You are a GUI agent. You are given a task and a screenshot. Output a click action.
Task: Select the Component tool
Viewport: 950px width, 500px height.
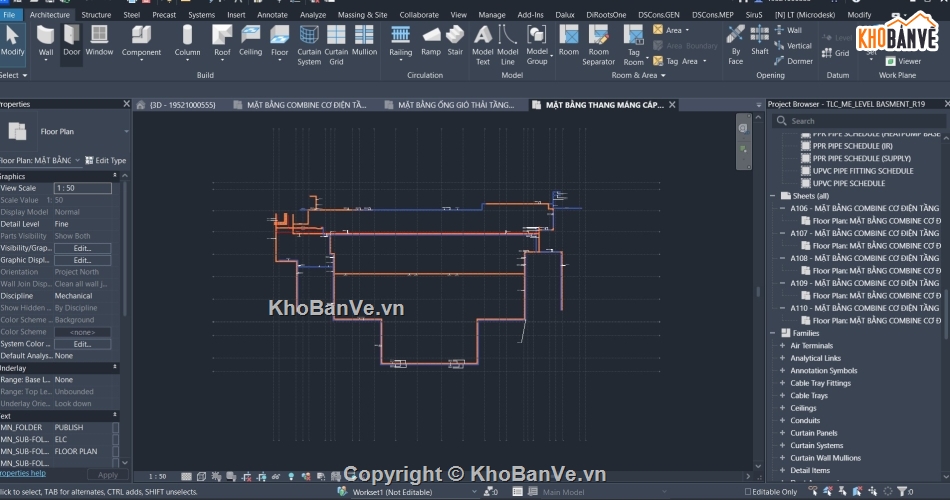coord(141,42)
